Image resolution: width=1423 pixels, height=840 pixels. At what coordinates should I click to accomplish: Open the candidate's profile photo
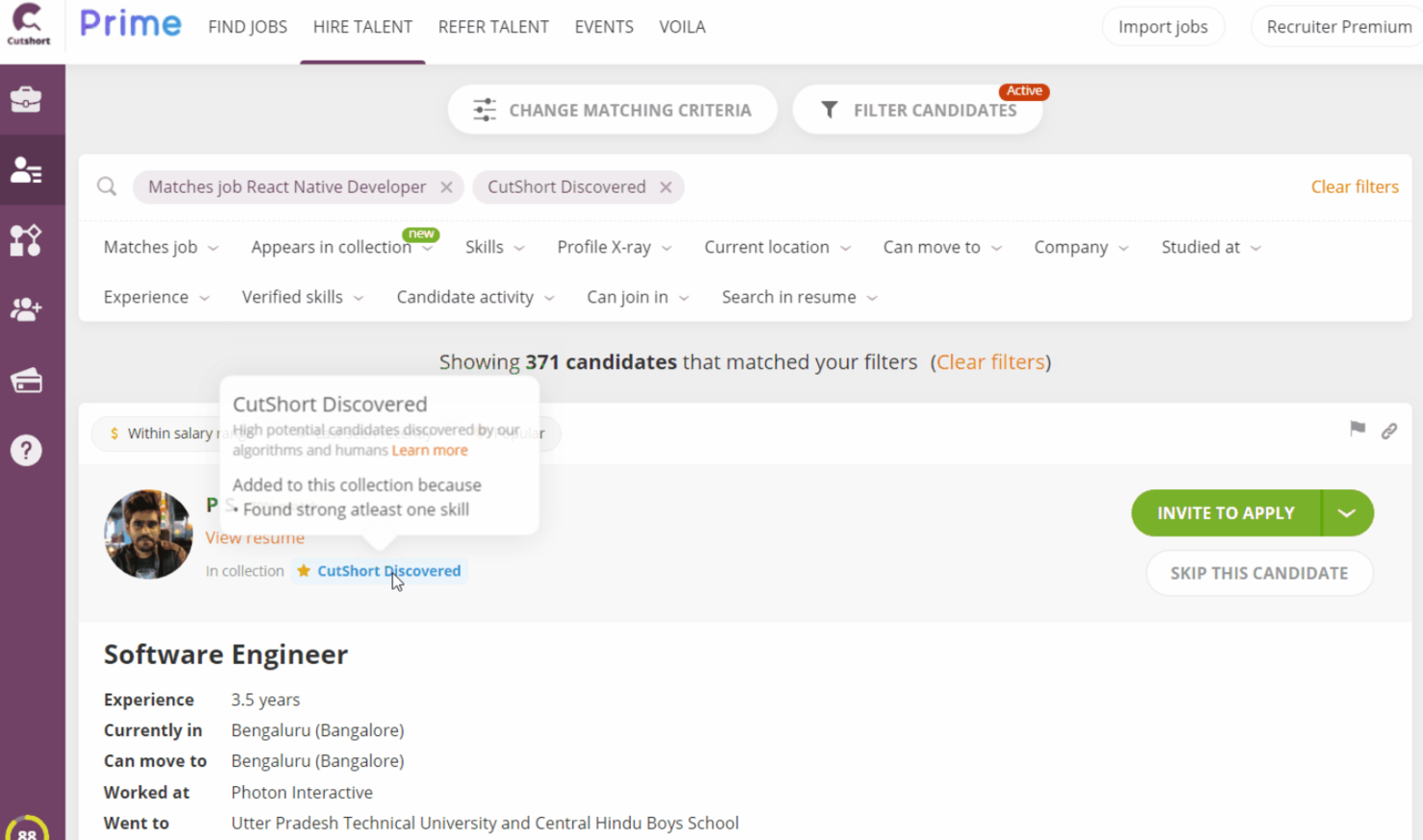148,534
